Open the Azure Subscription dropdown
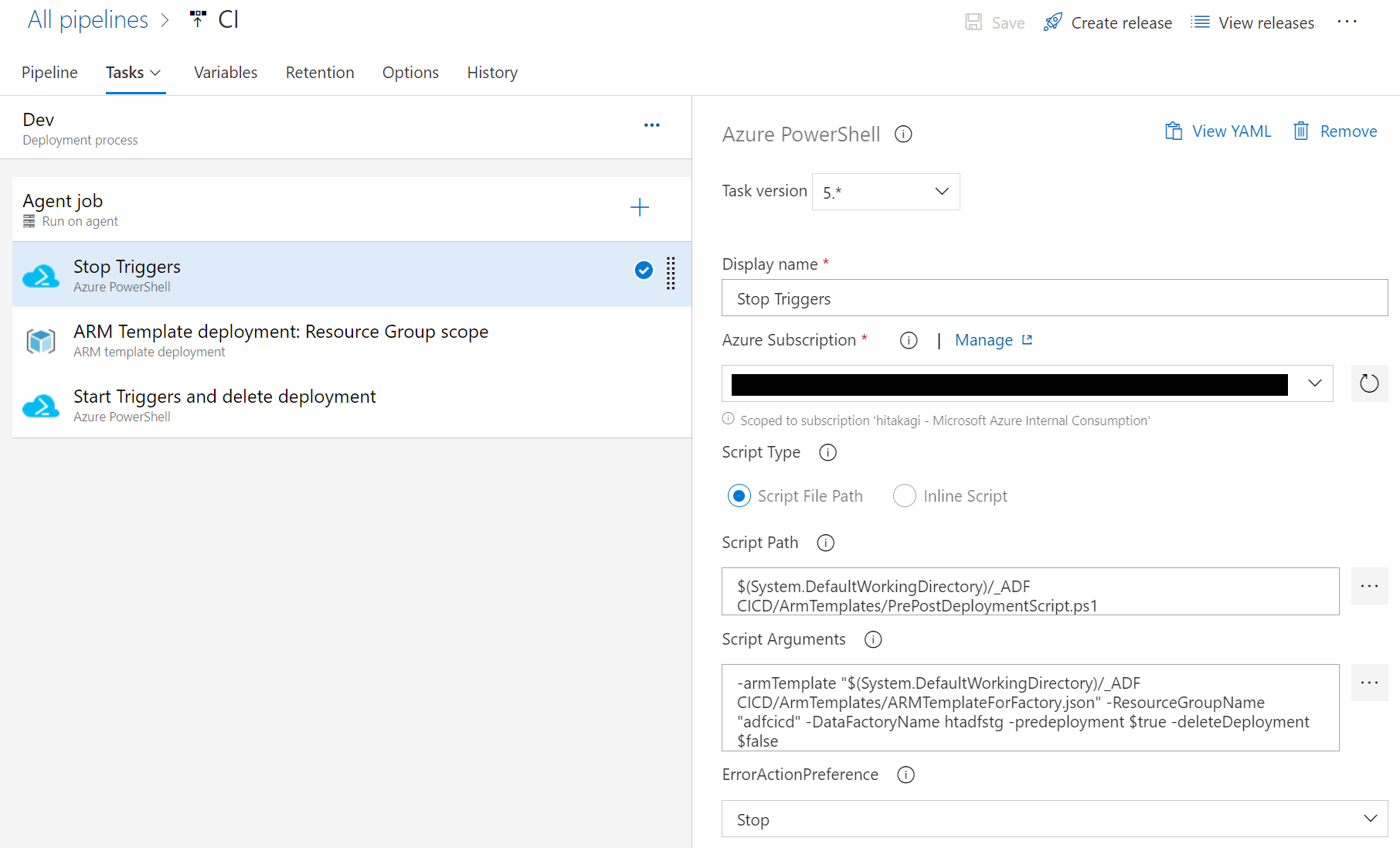This screenshot has height=848, width=1400. point(1314,383)
